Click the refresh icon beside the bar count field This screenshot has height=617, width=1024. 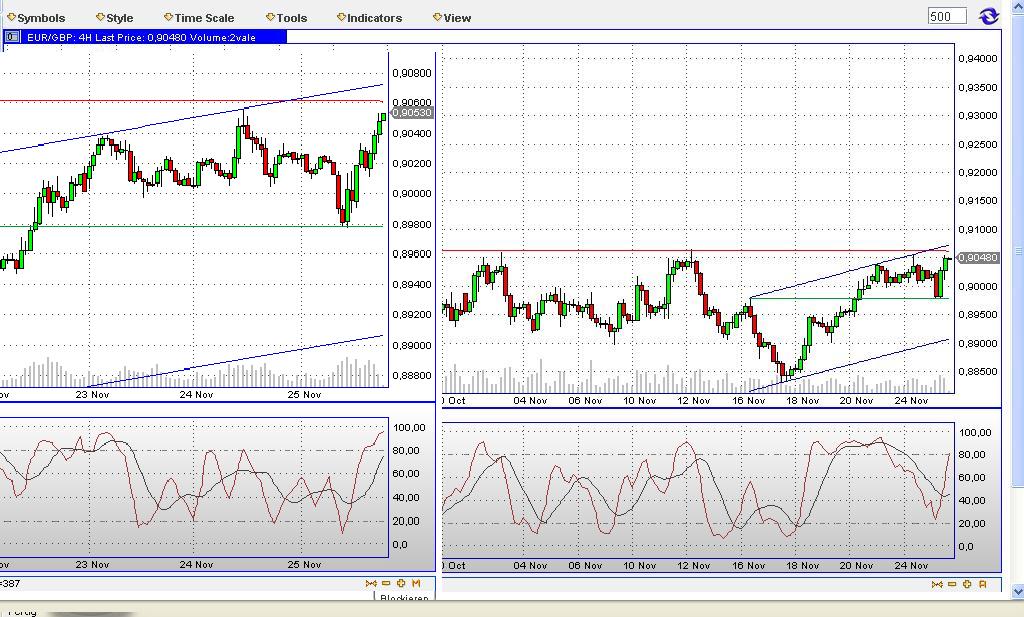pyautogui.click(x=989, y=16)
